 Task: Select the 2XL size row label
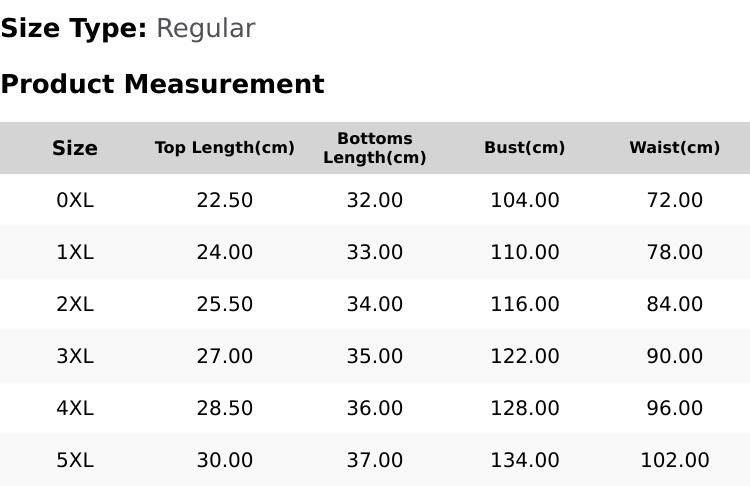(x=75, y=304)
